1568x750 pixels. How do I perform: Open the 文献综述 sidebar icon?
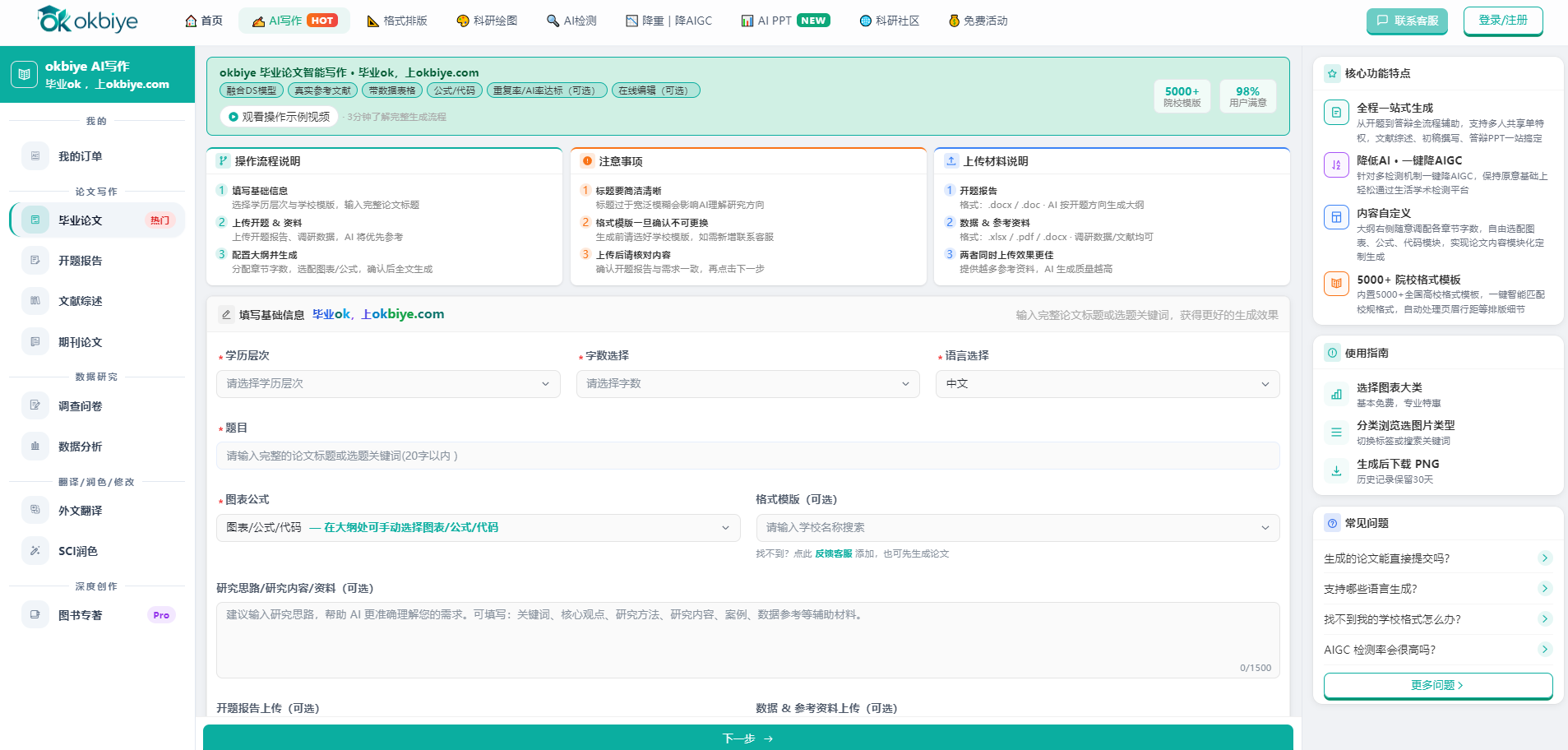[x=35, y=301]
